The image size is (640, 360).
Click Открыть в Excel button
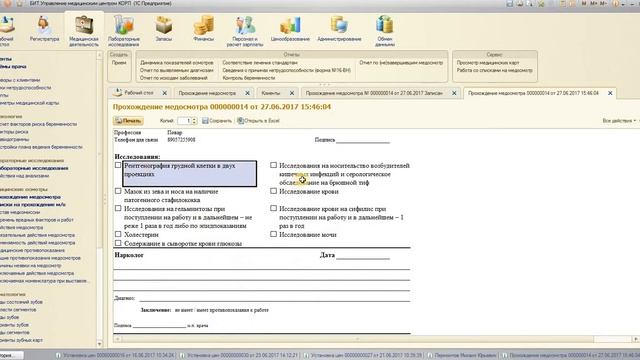point(258,121)
